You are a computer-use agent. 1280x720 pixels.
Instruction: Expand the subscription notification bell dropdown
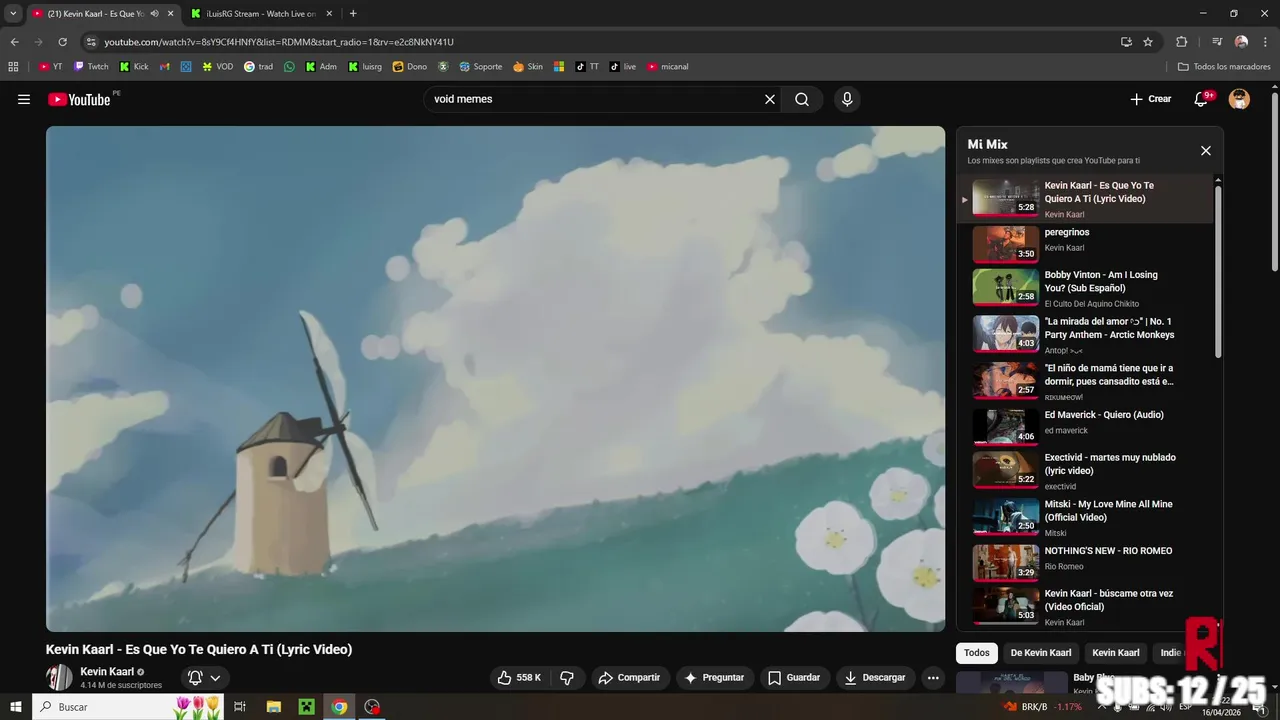click(x=204, y=678)
